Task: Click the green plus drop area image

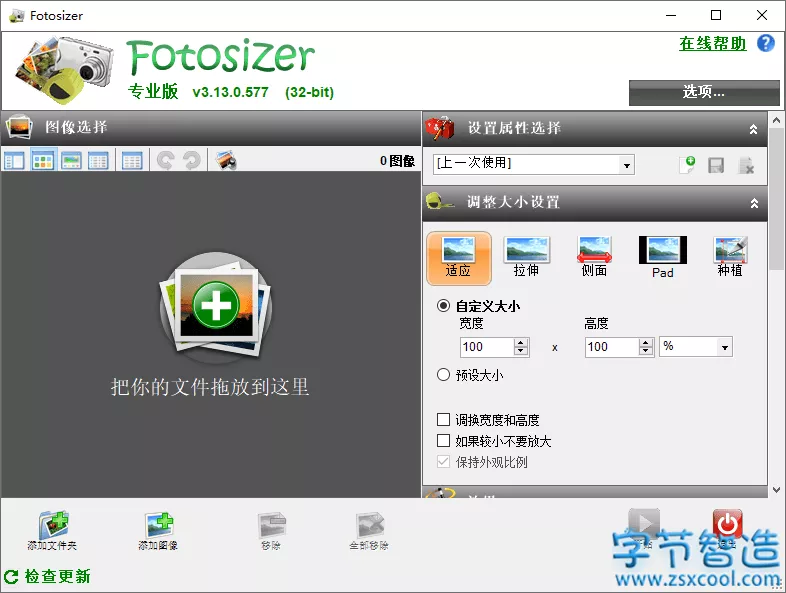Action: [x=216, y=307]
